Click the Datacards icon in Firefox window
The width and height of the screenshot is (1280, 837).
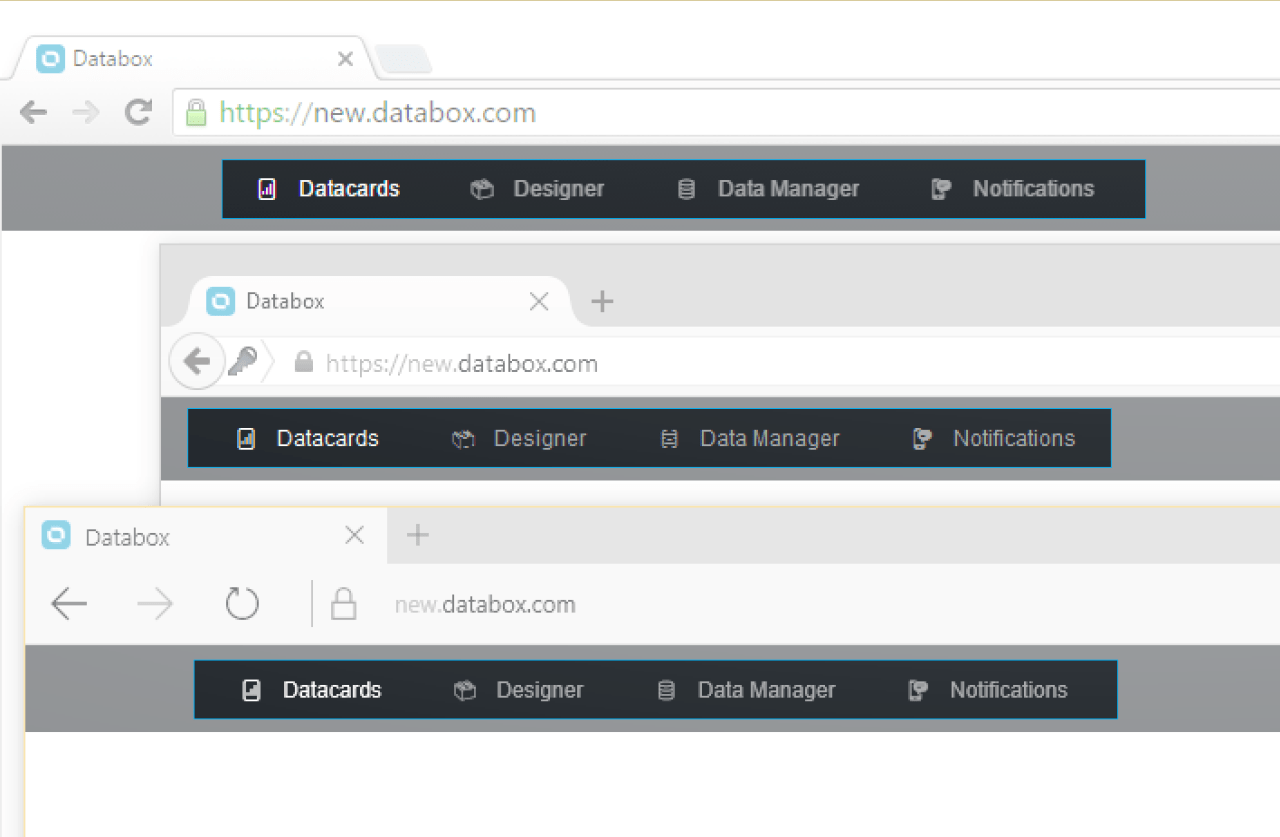246,439
